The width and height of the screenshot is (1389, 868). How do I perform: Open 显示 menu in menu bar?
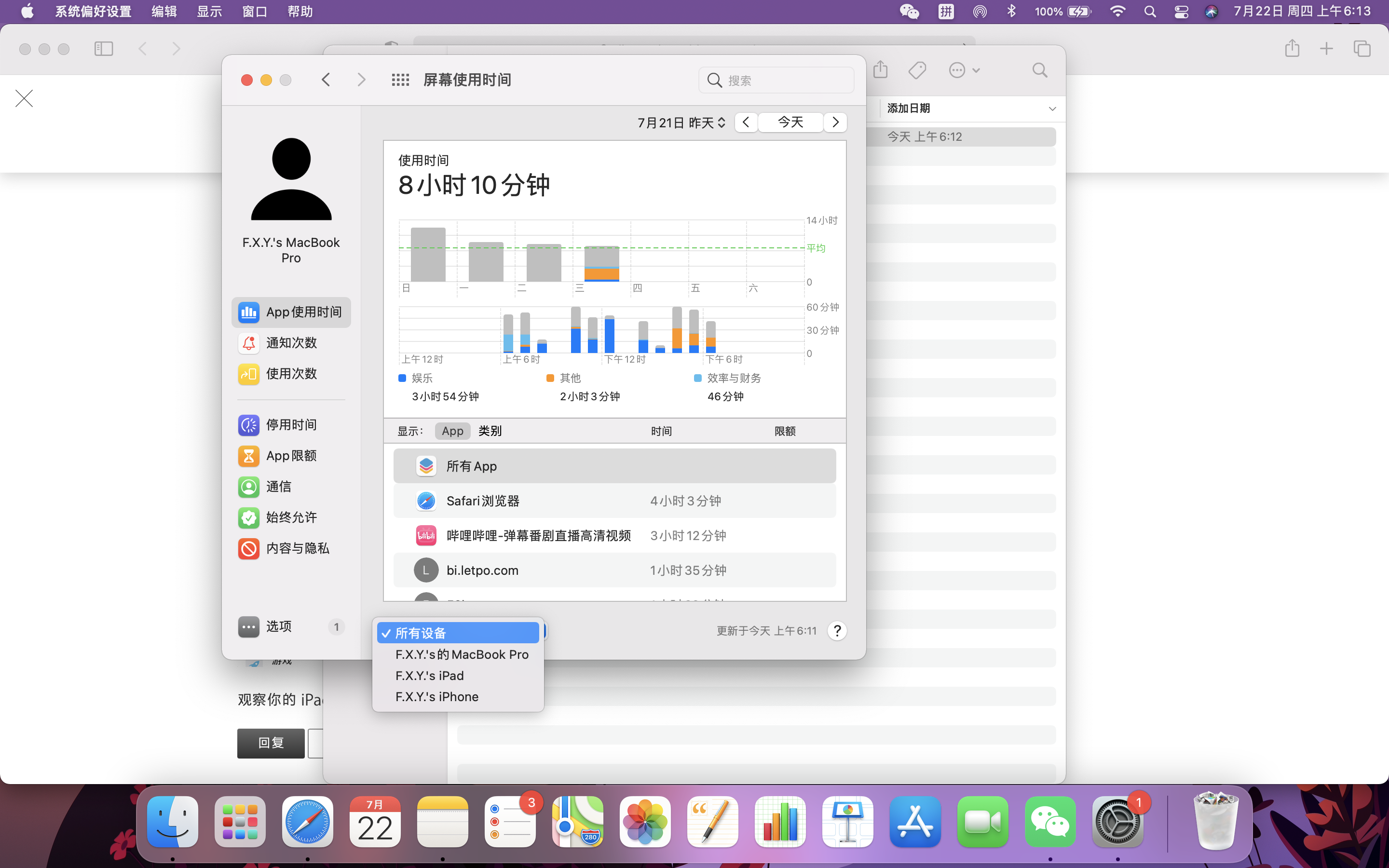pos(209,12)
